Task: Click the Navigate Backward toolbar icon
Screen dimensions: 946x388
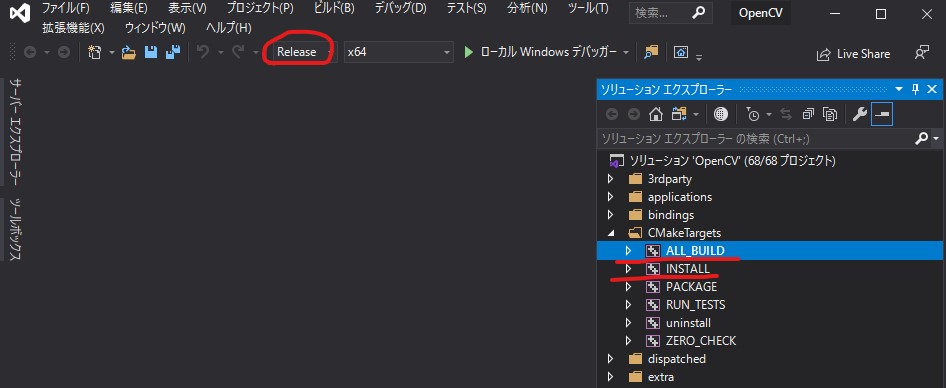Action: coord(29,52)
